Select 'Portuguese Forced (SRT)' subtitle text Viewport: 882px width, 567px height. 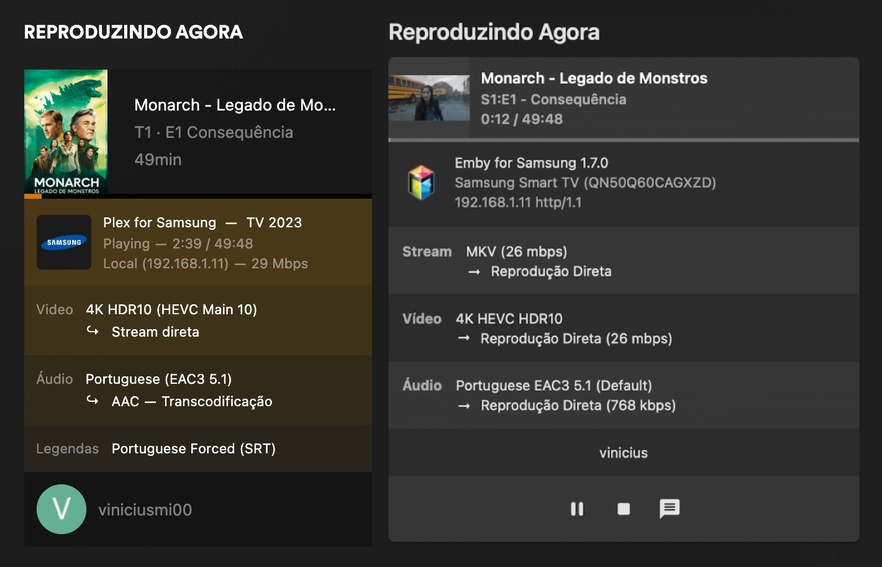pyautogui.click(x=194, y=449)
